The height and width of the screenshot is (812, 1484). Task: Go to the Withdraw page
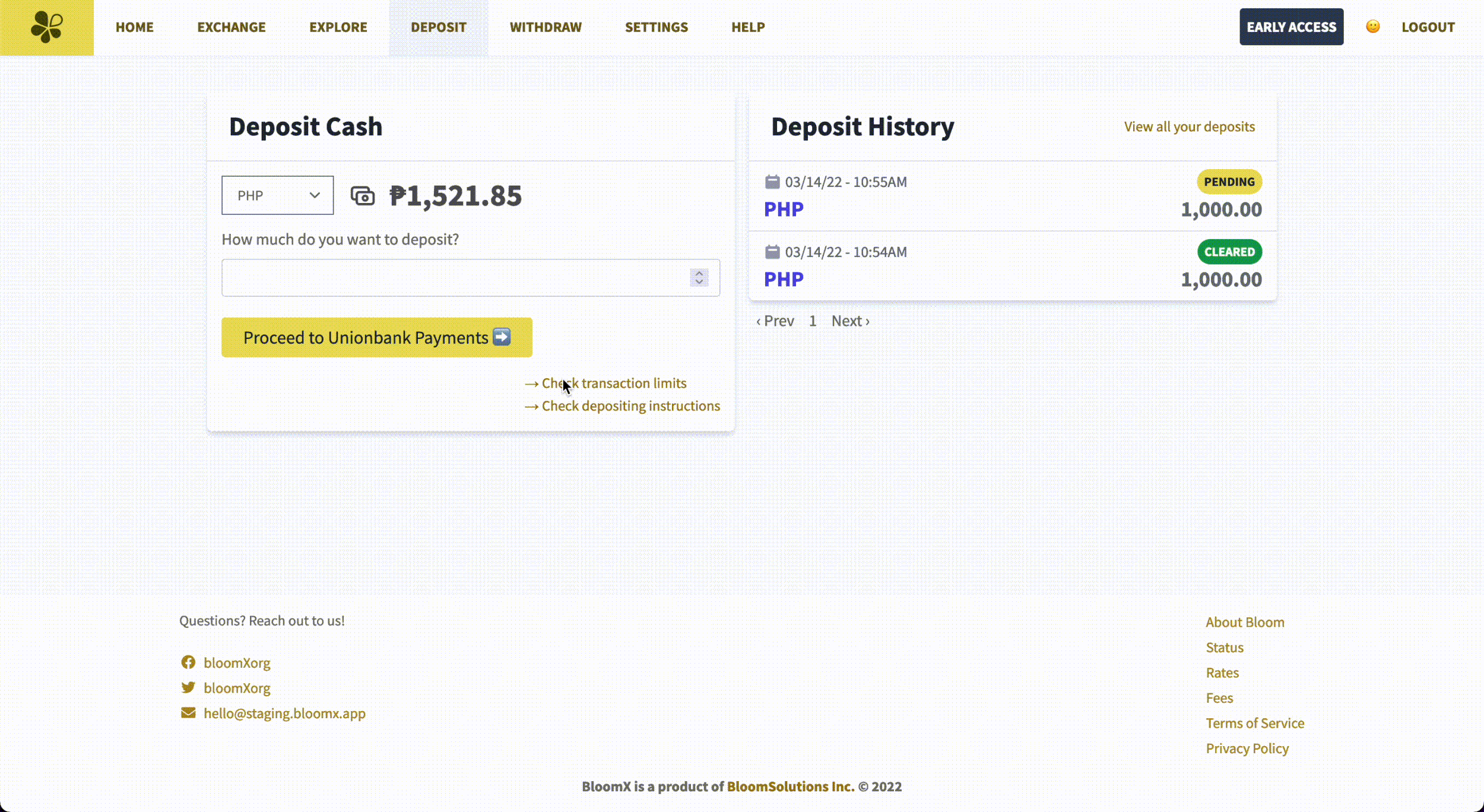pyautogui.click(x=545, y=27)
